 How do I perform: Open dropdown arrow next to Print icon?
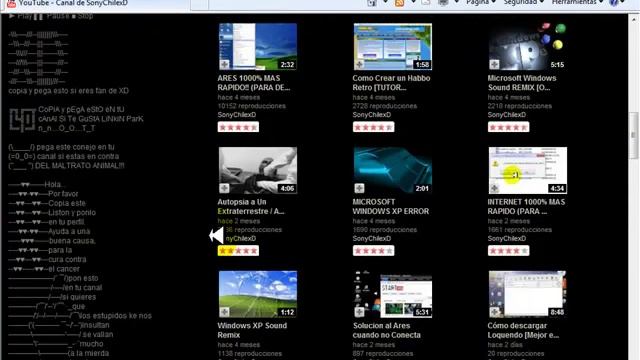tap(457, 2)
